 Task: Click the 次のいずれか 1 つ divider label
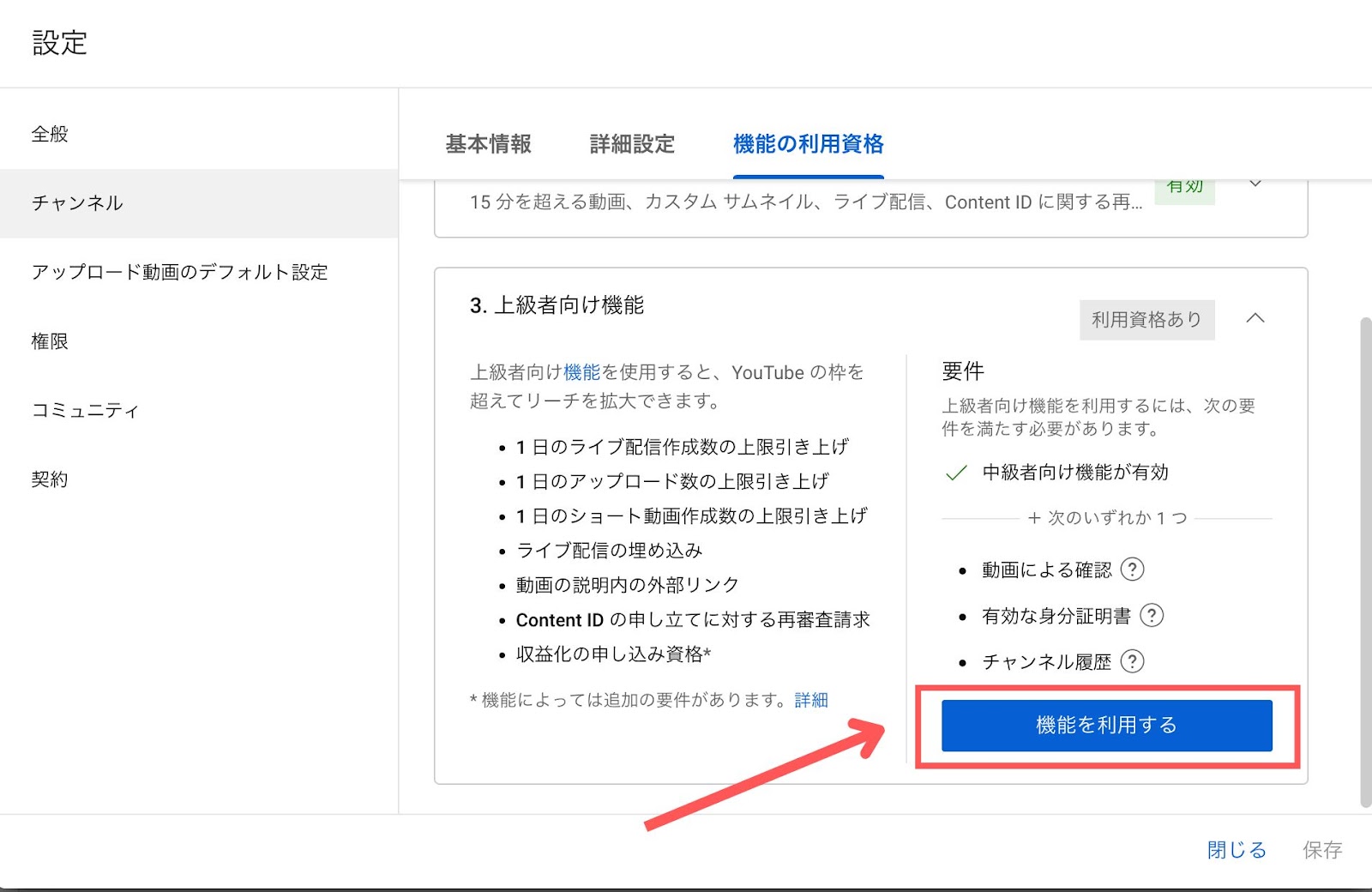coord(1107,518)
